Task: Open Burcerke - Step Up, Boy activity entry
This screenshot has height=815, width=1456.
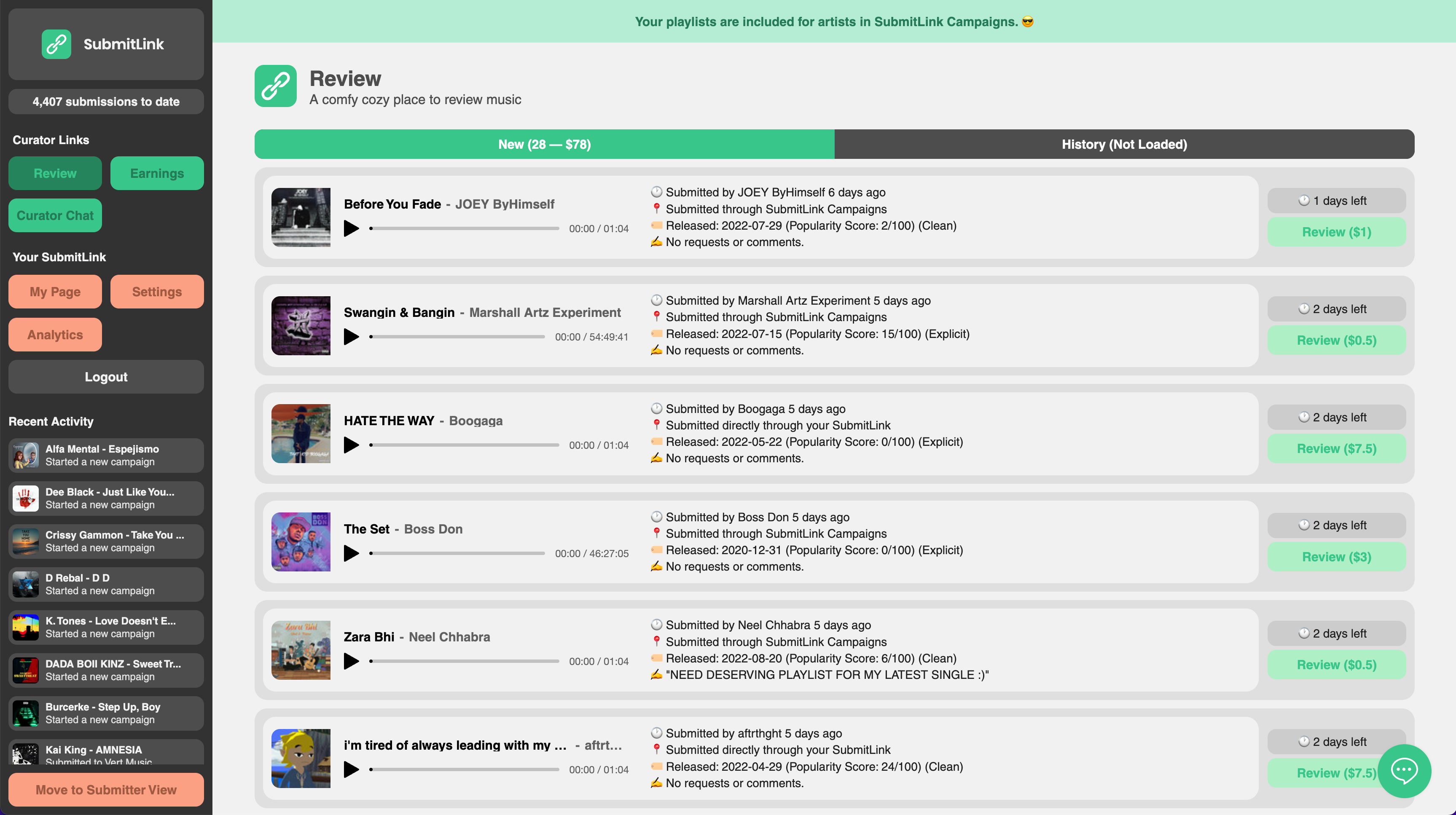Action: tap(106, 713)
